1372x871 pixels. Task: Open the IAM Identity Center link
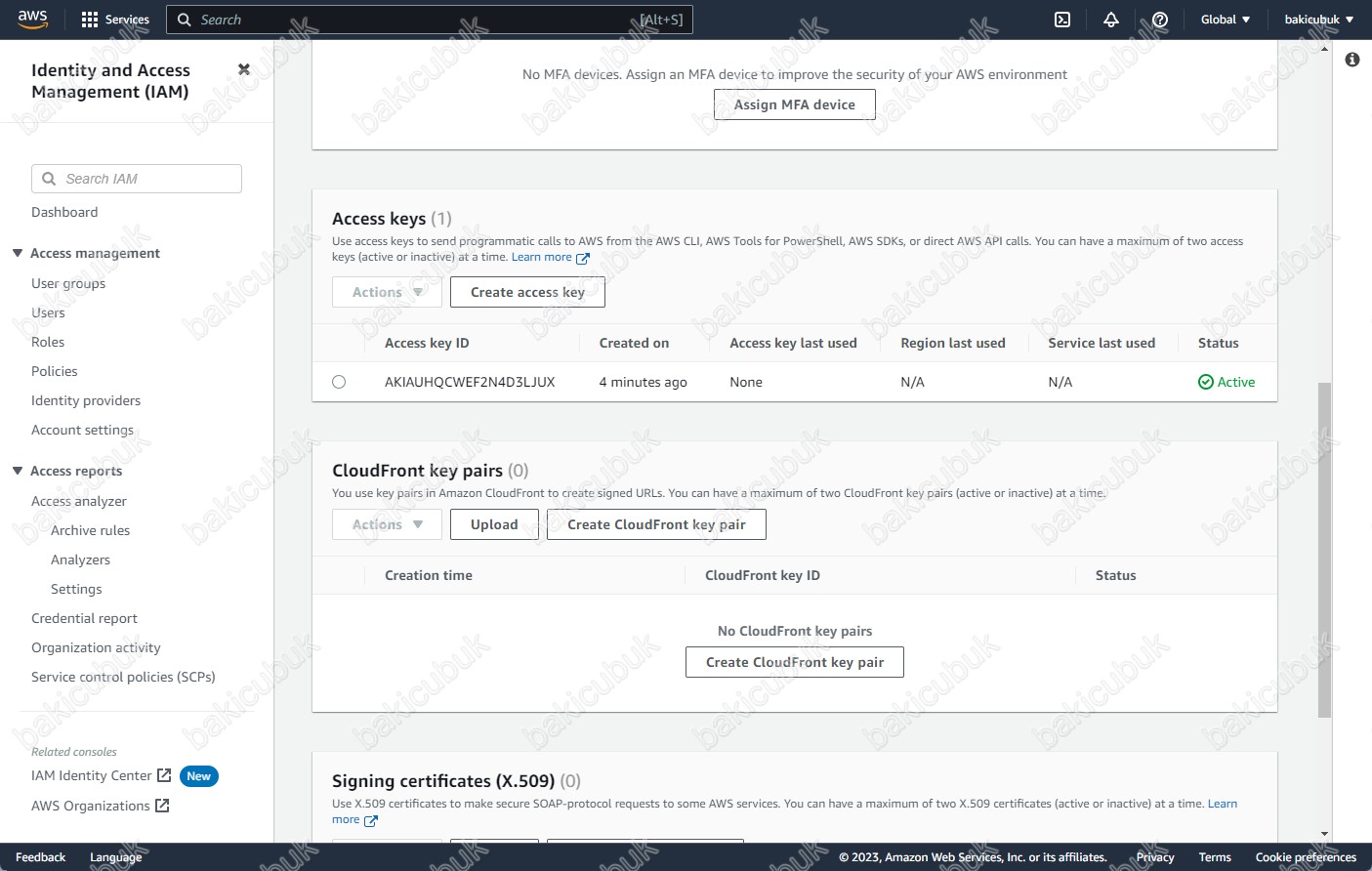(92, 775)
